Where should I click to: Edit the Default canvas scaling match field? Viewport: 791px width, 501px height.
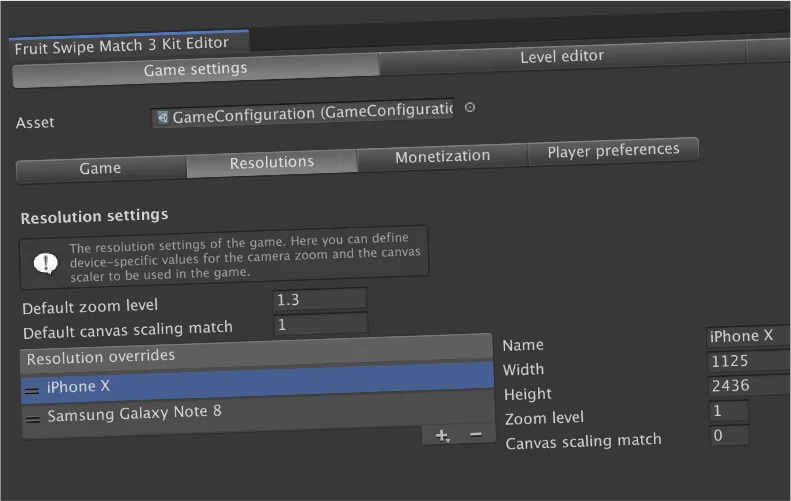point(320,324)
